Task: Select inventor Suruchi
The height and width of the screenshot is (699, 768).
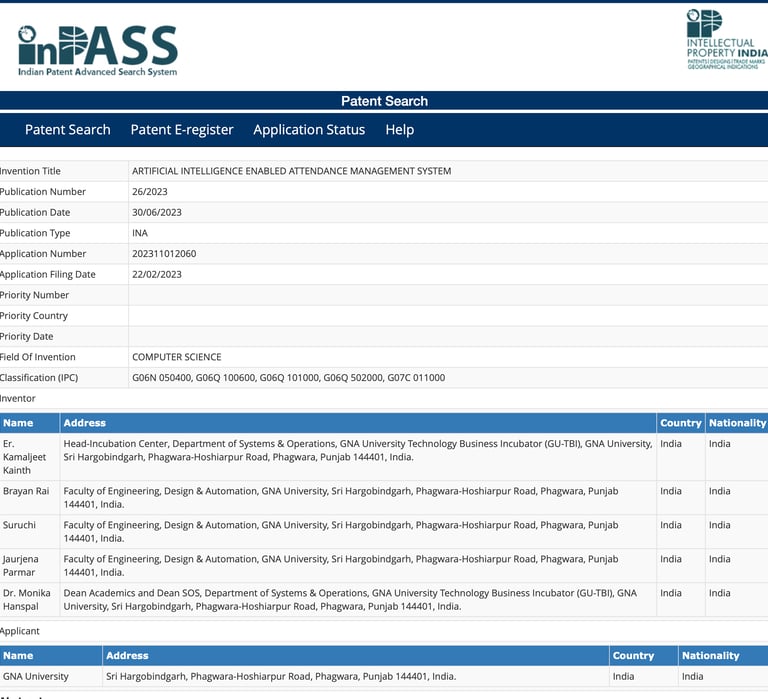Action: tap(19, 525)
